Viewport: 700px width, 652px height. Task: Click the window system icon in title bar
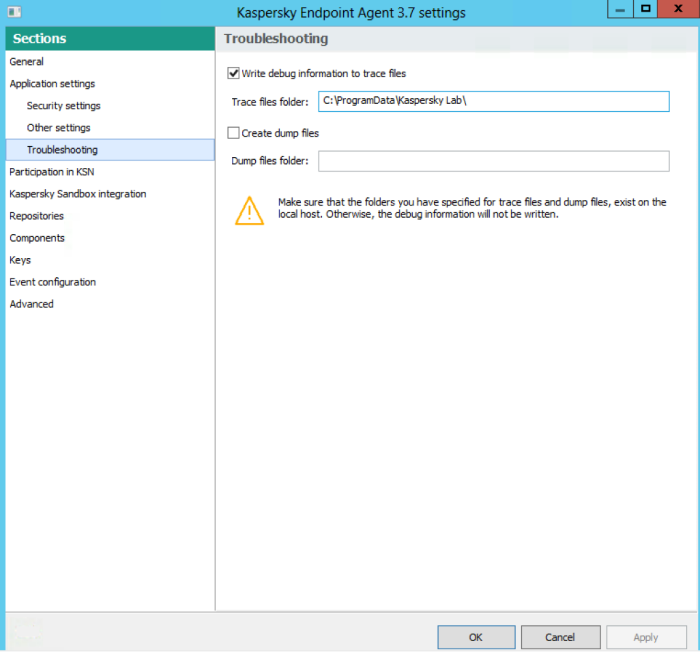pos(14,12)
